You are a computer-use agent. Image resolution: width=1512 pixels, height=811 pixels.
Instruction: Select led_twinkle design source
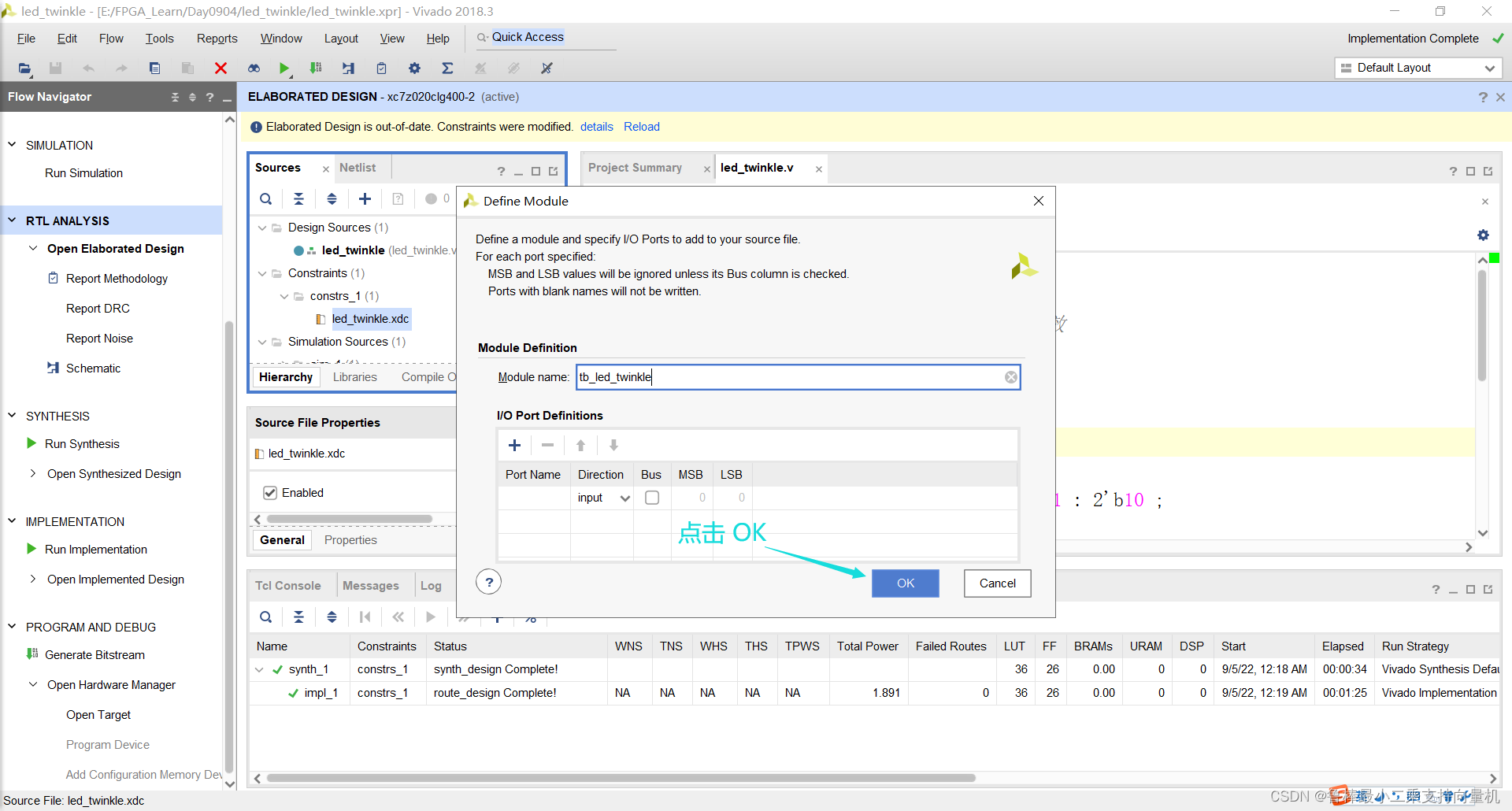[x=353, y=250]
